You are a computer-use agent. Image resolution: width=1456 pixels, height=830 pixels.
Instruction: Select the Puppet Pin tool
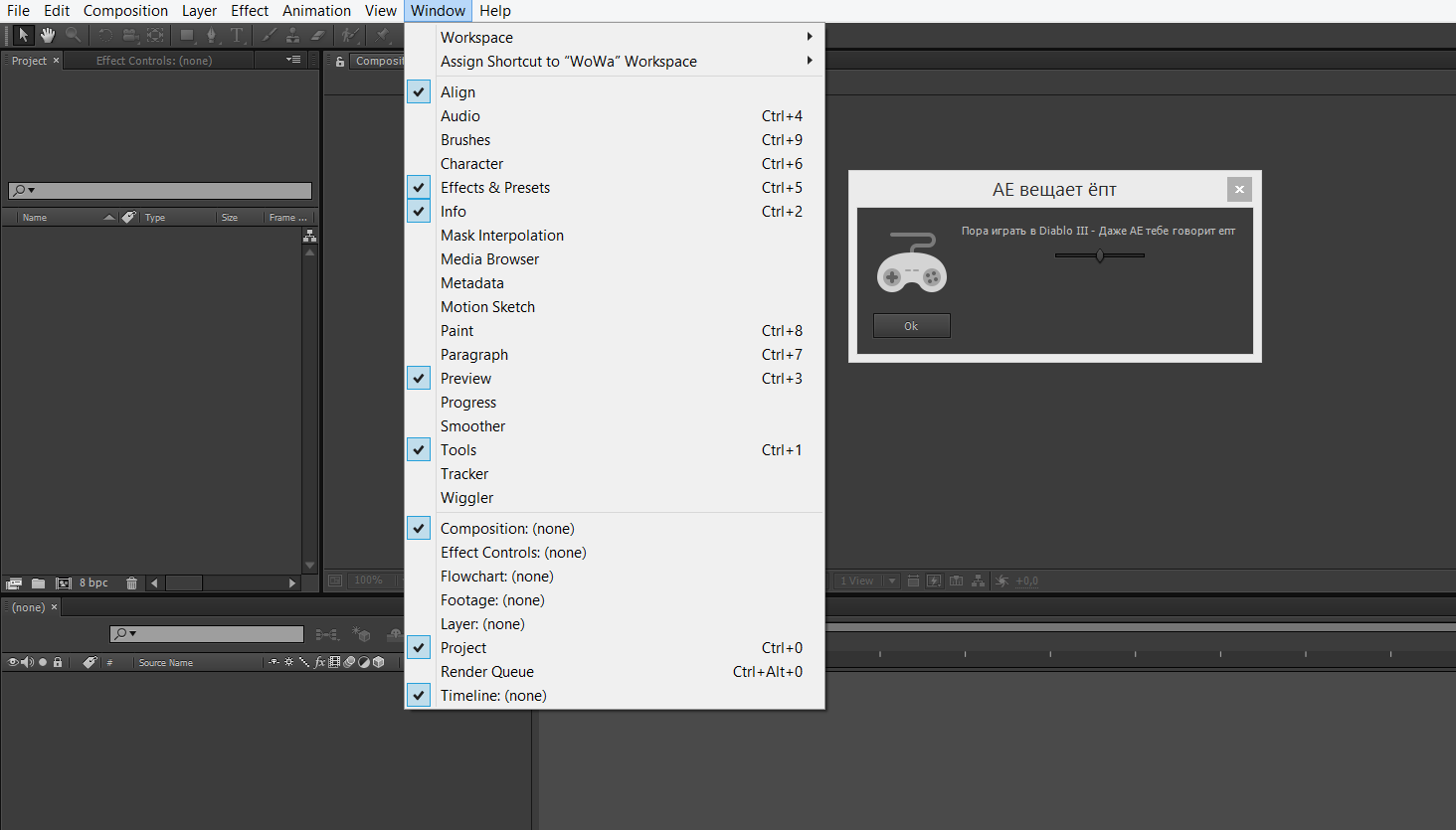383,35
